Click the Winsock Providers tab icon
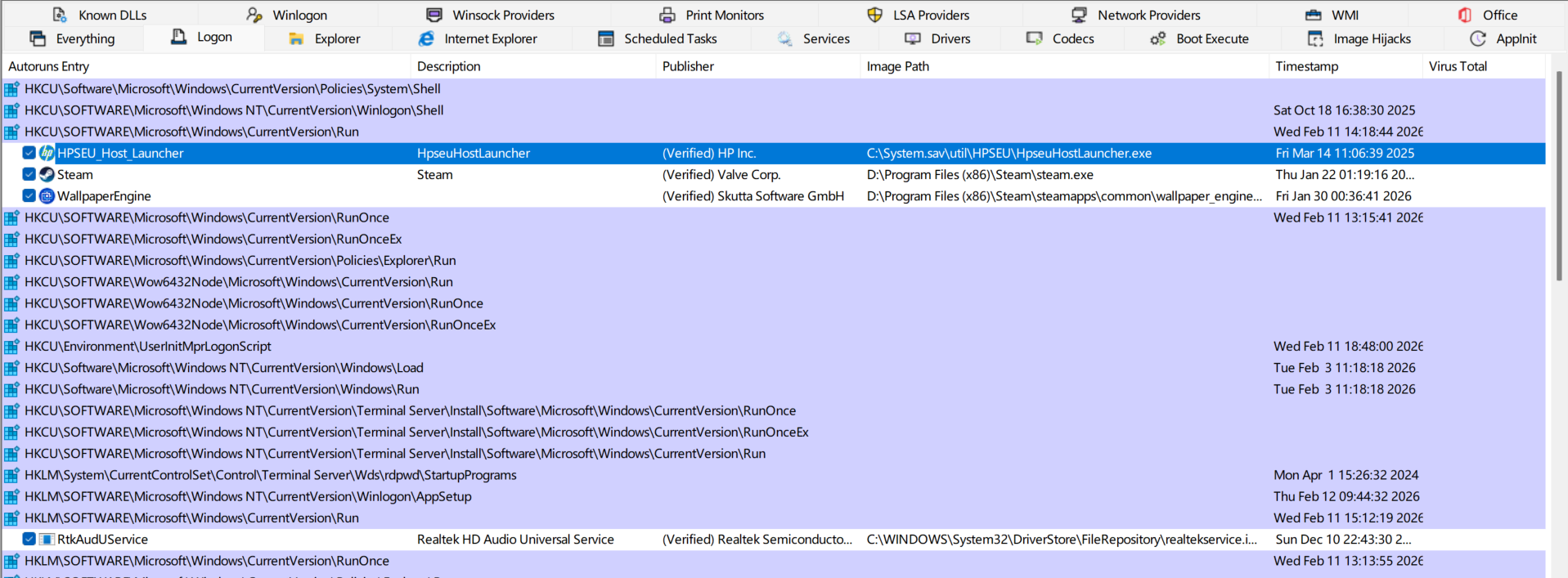 [434, 15]
